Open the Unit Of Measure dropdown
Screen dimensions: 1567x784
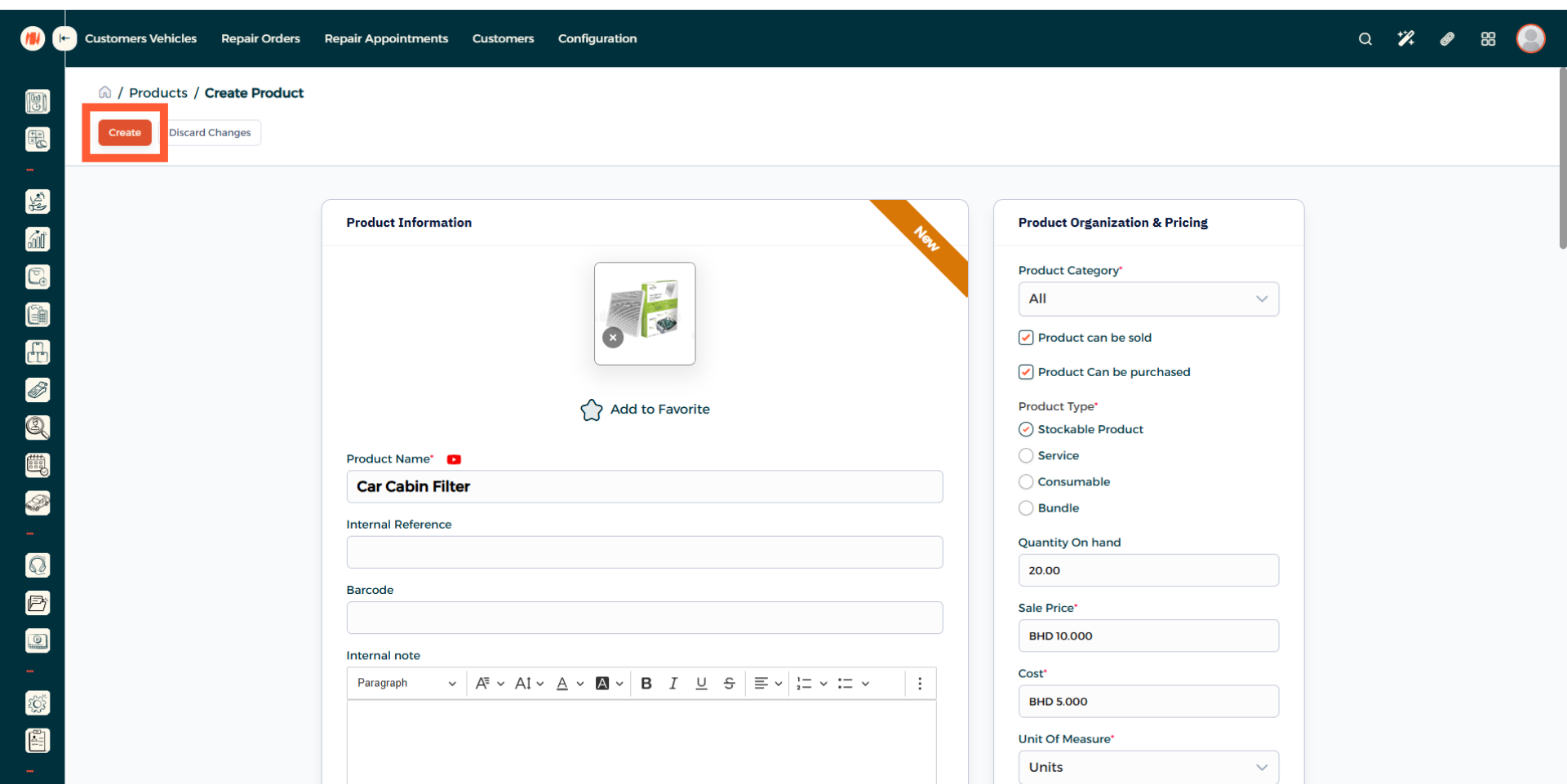point(1148,767)
